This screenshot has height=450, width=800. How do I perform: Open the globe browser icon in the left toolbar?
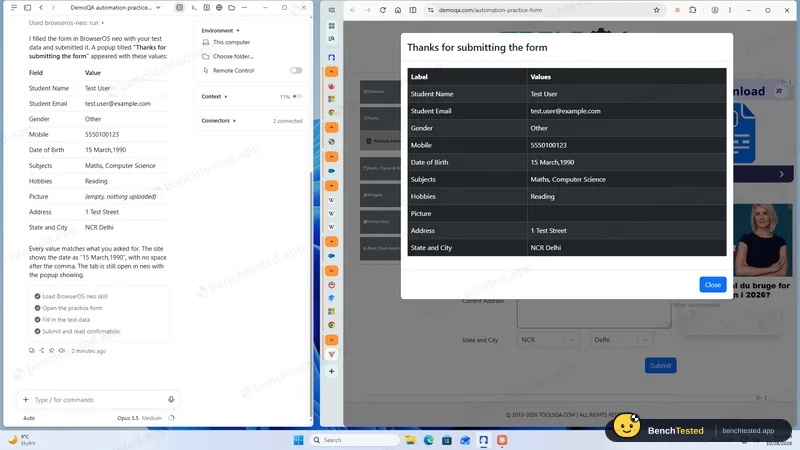219,8
